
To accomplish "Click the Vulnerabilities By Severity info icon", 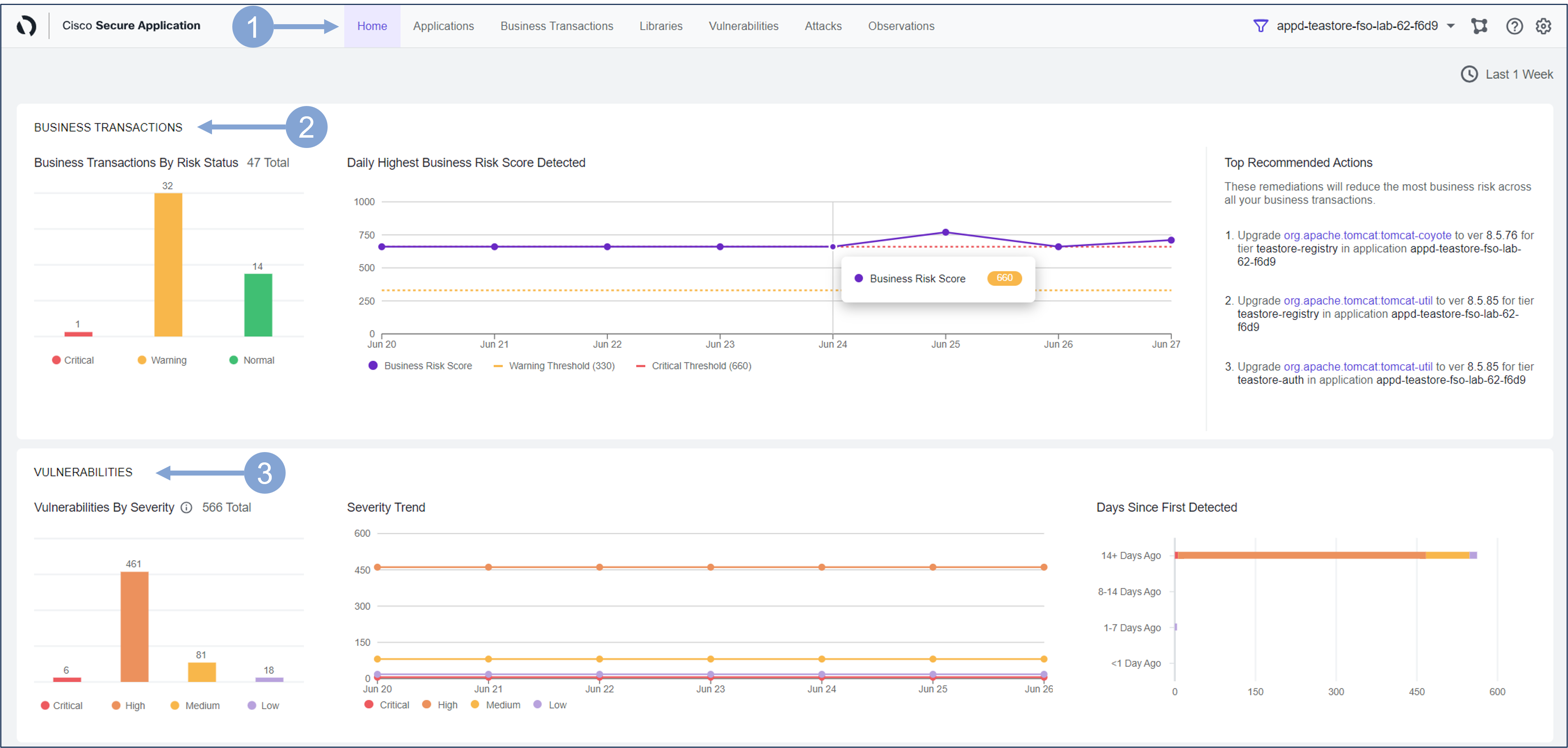I will click(x=187, y=508).
